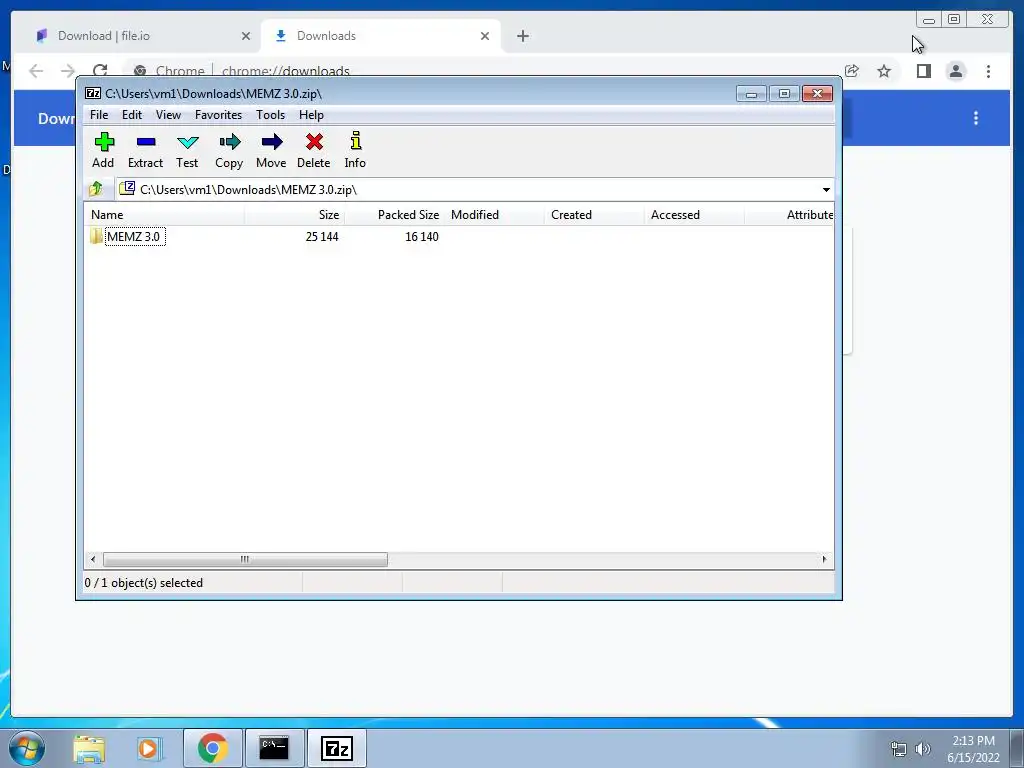1024x768 pixels.
Task: Click the size value 25 144
Action: 322,237
